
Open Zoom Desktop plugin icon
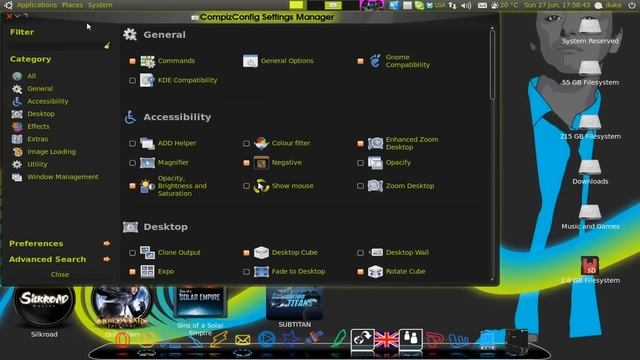(x=376, y=186)
